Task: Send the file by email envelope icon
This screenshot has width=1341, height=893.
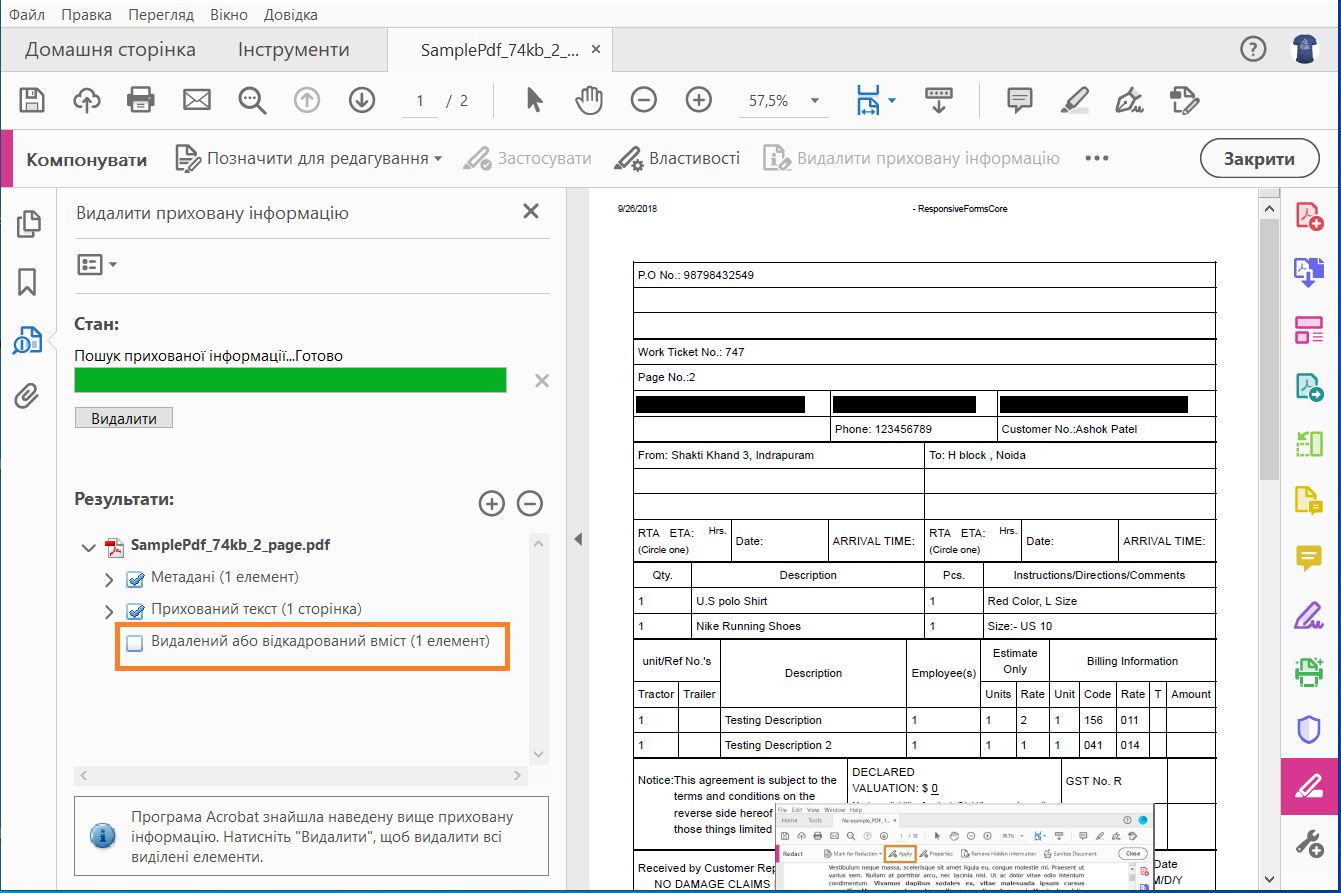Action: (197, 100)
